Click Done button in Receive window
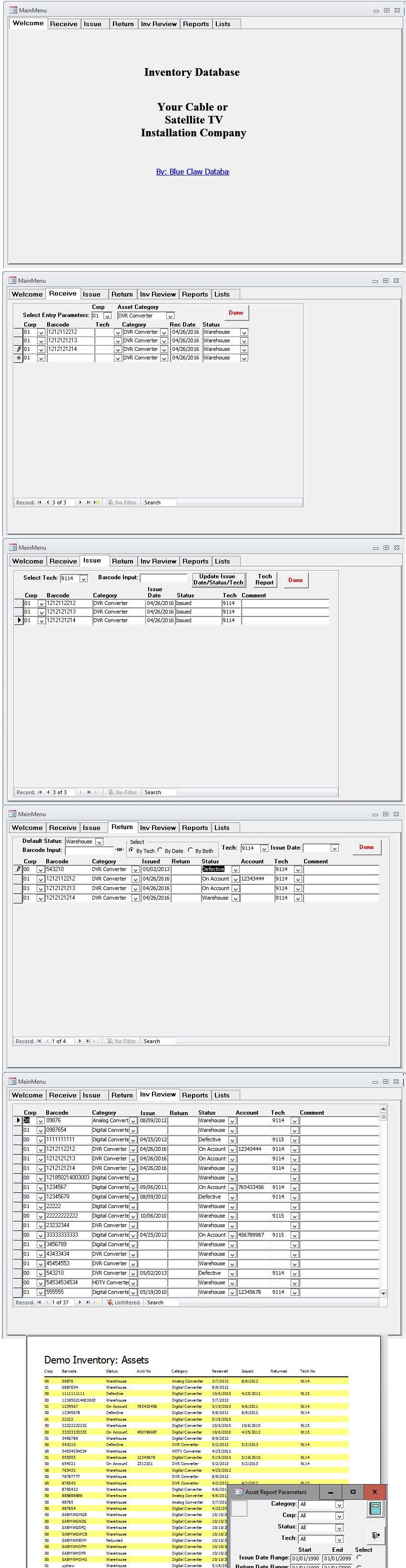Image resolution: width=406 pixels, height=1568 pixels. [x=236, y=313]
